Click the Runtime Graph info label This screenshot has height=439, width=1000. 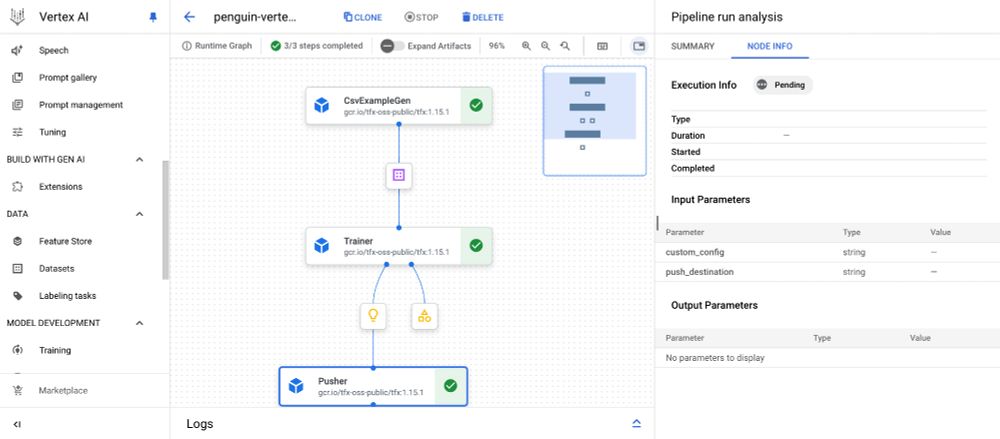pos(217,46)
